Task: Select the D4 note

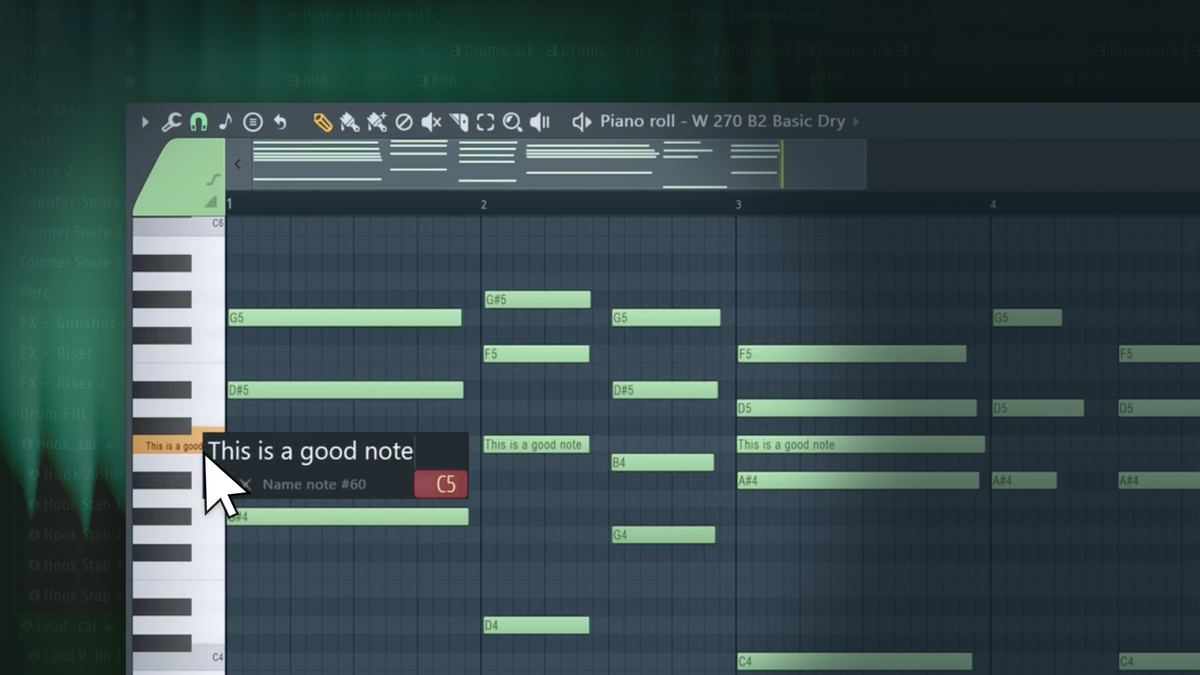Action: [536, 626]
